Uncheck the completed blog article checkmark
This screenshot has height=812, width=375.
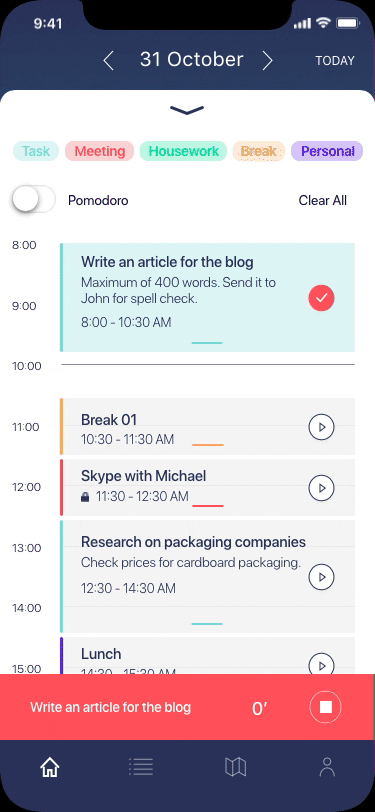click(x=321, y=298)
